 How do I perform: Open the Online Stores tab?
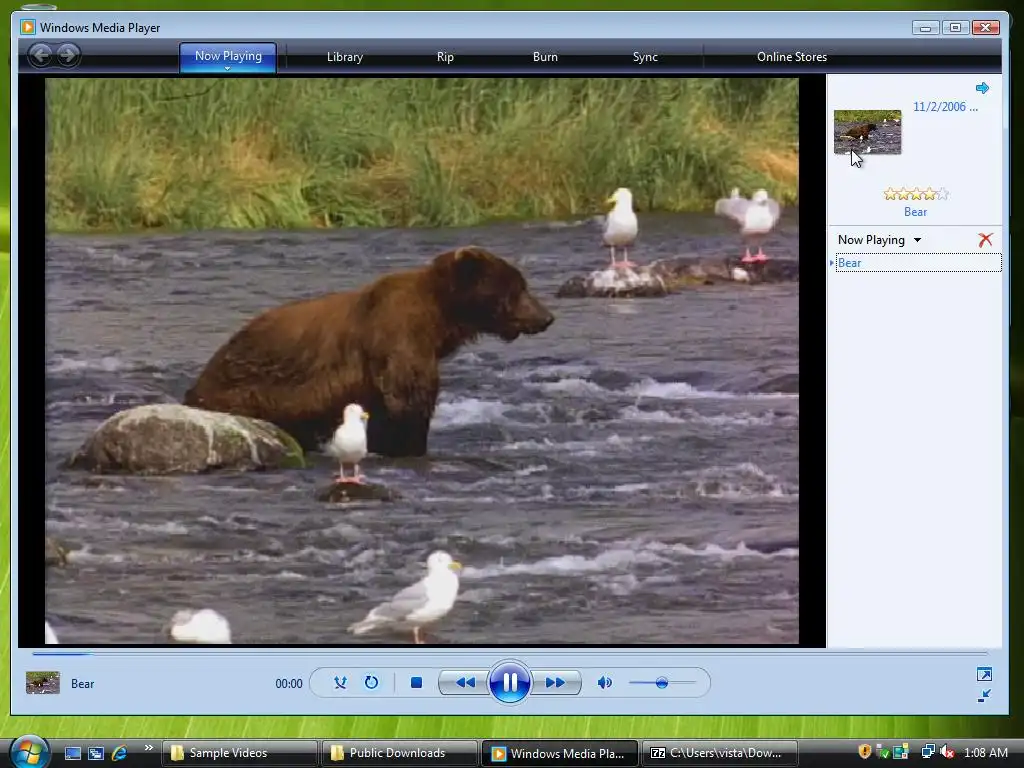(792, 57)
